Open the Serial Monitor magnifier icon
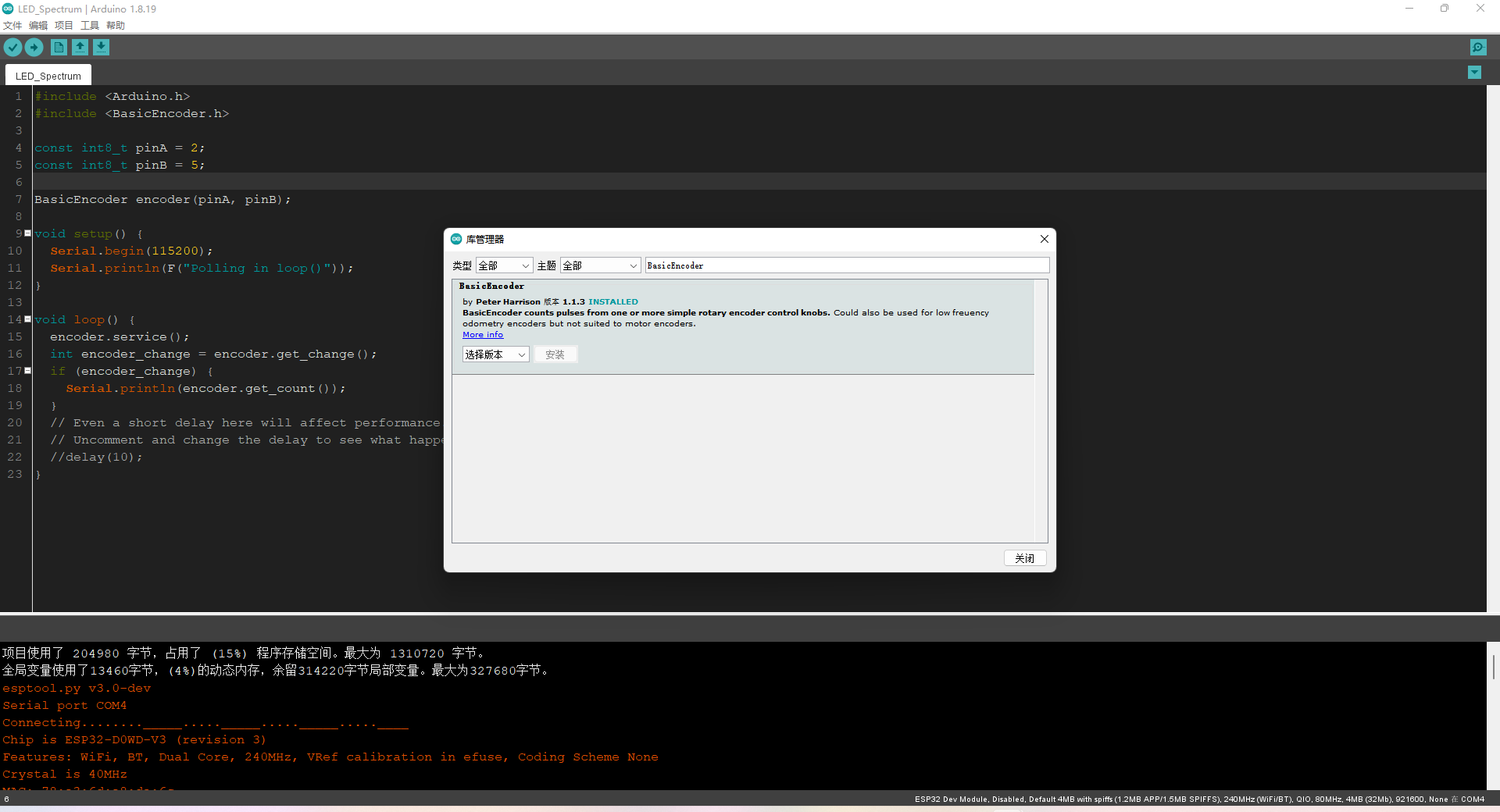This screenshot has height=812, width=1500. click(x=1478, y=48)
